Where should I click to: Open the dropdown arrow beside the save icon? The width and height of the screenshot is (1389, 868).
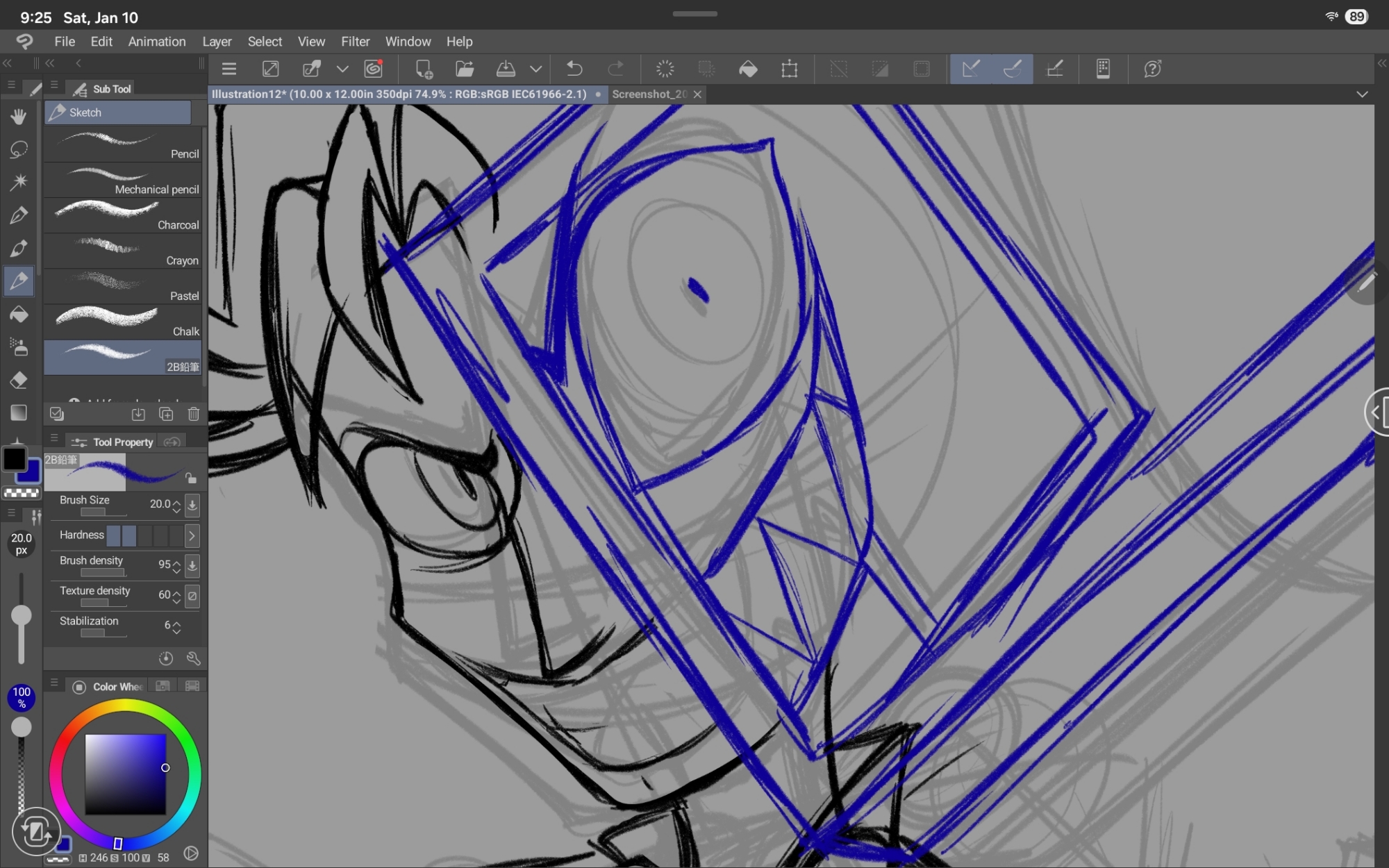tap(535, 69)
